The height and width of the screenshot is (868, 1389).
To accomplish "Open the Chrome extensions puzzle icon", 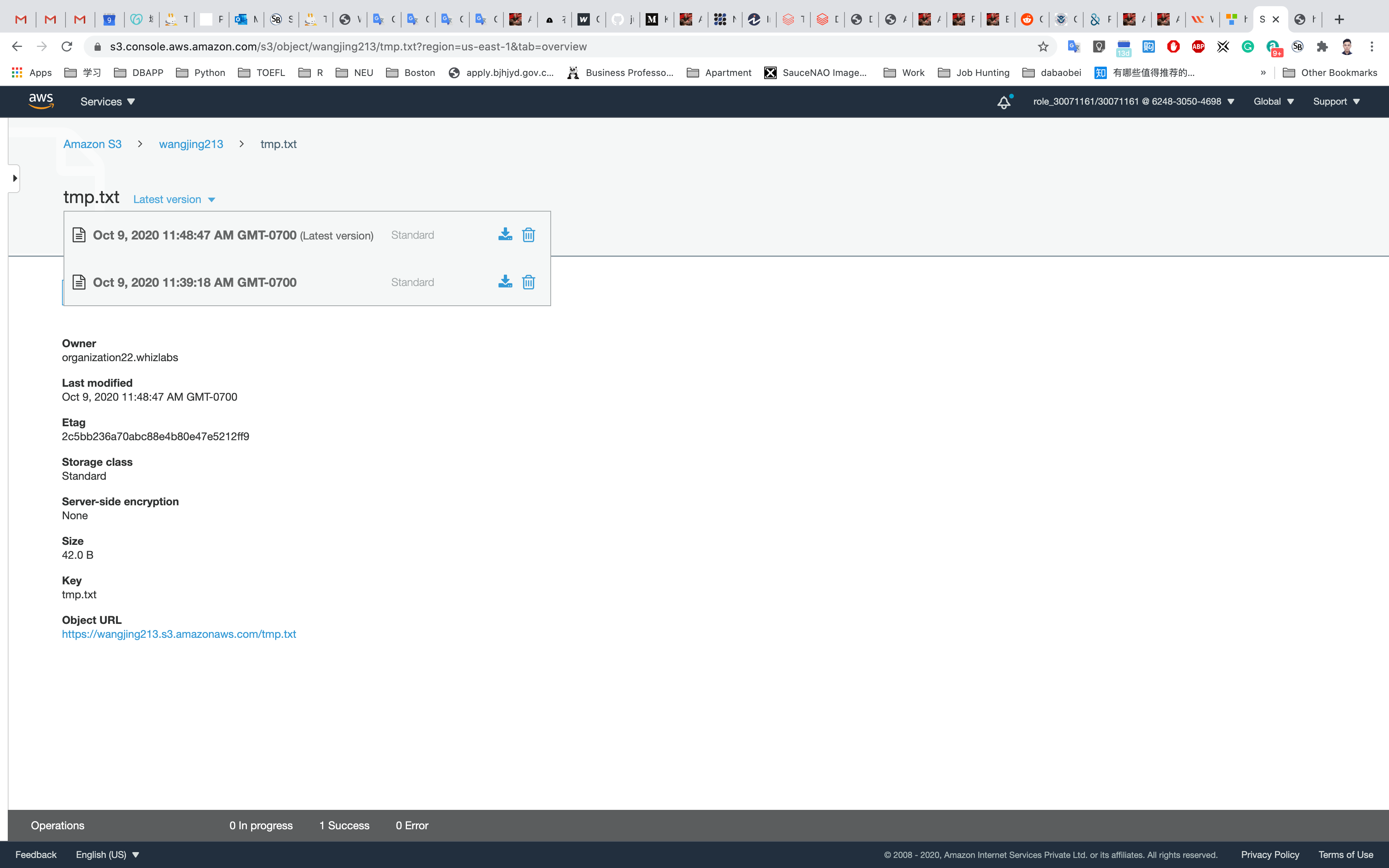I will pyautogui.click(x=1322, y=46).
